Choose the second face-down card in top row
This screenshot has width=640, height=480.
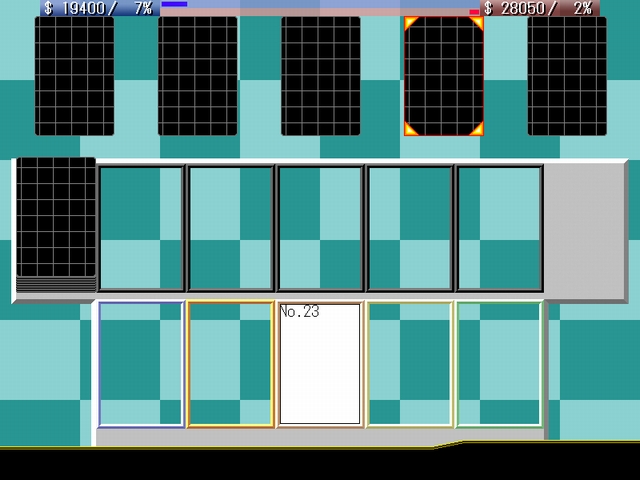point(198,76)
